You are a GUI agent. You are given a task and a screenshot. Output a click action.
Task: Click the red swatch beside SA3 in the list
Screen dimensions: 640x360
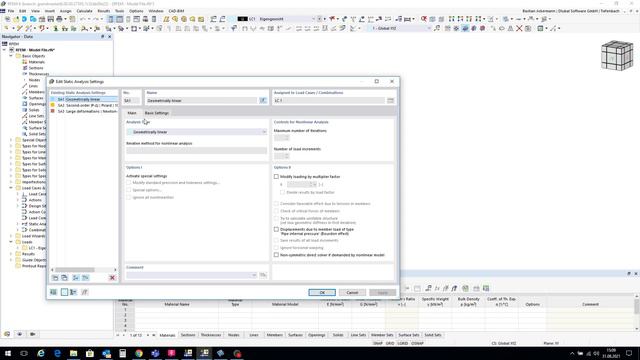52,111
